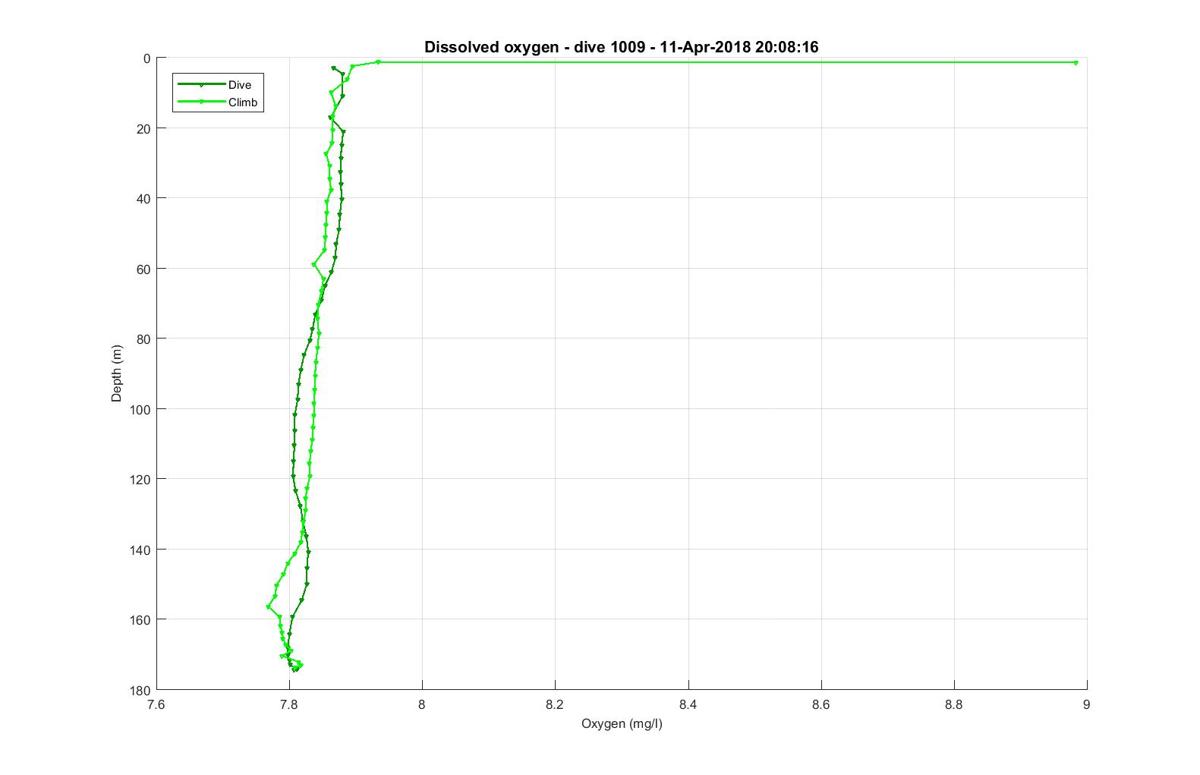This screenshot has width=1200, height=775.
Task: Click the bright green Climb line sample in legend
Action: [201, 101]
